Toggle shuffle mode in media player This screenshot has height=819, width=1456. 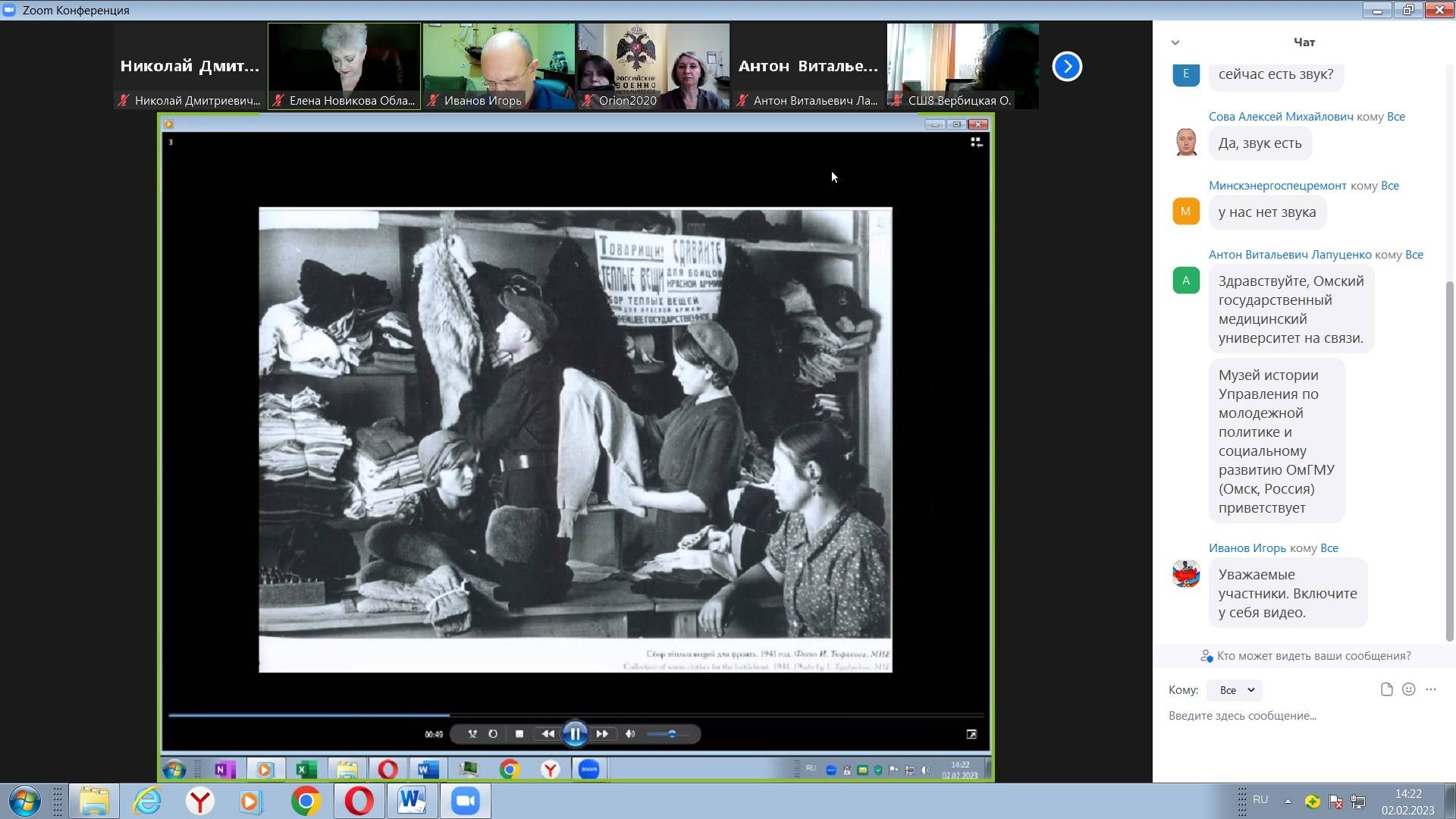[x=472, y=734]
